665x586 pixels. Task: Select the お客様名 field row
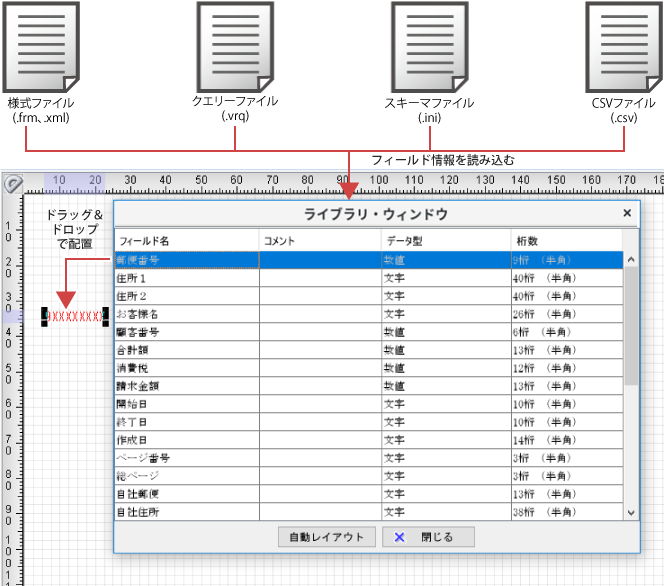click(x=186, y=314)
